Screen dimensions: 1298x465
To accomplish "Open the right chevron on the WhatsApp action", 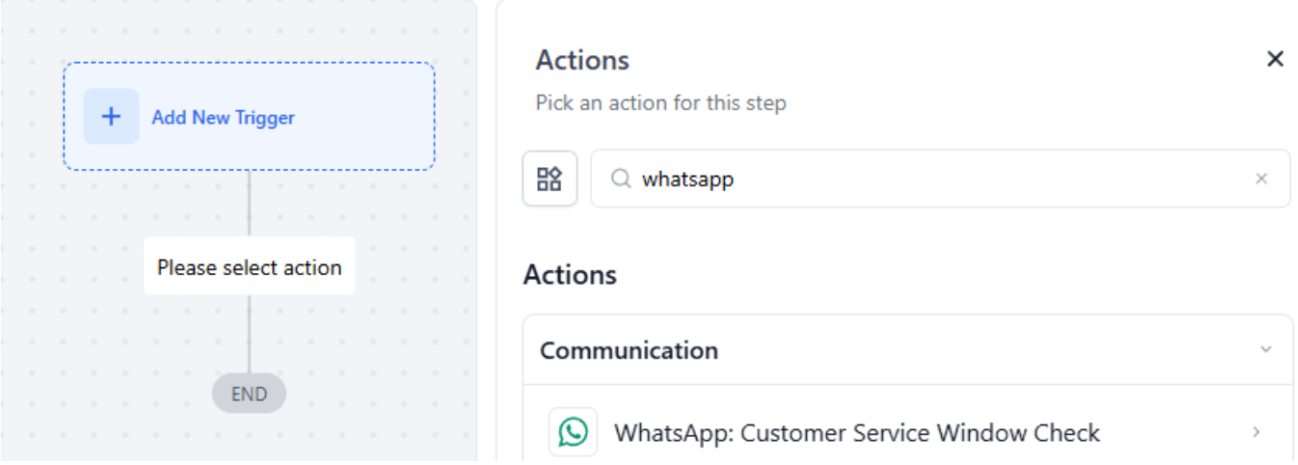I will (x=1257, y=433).
